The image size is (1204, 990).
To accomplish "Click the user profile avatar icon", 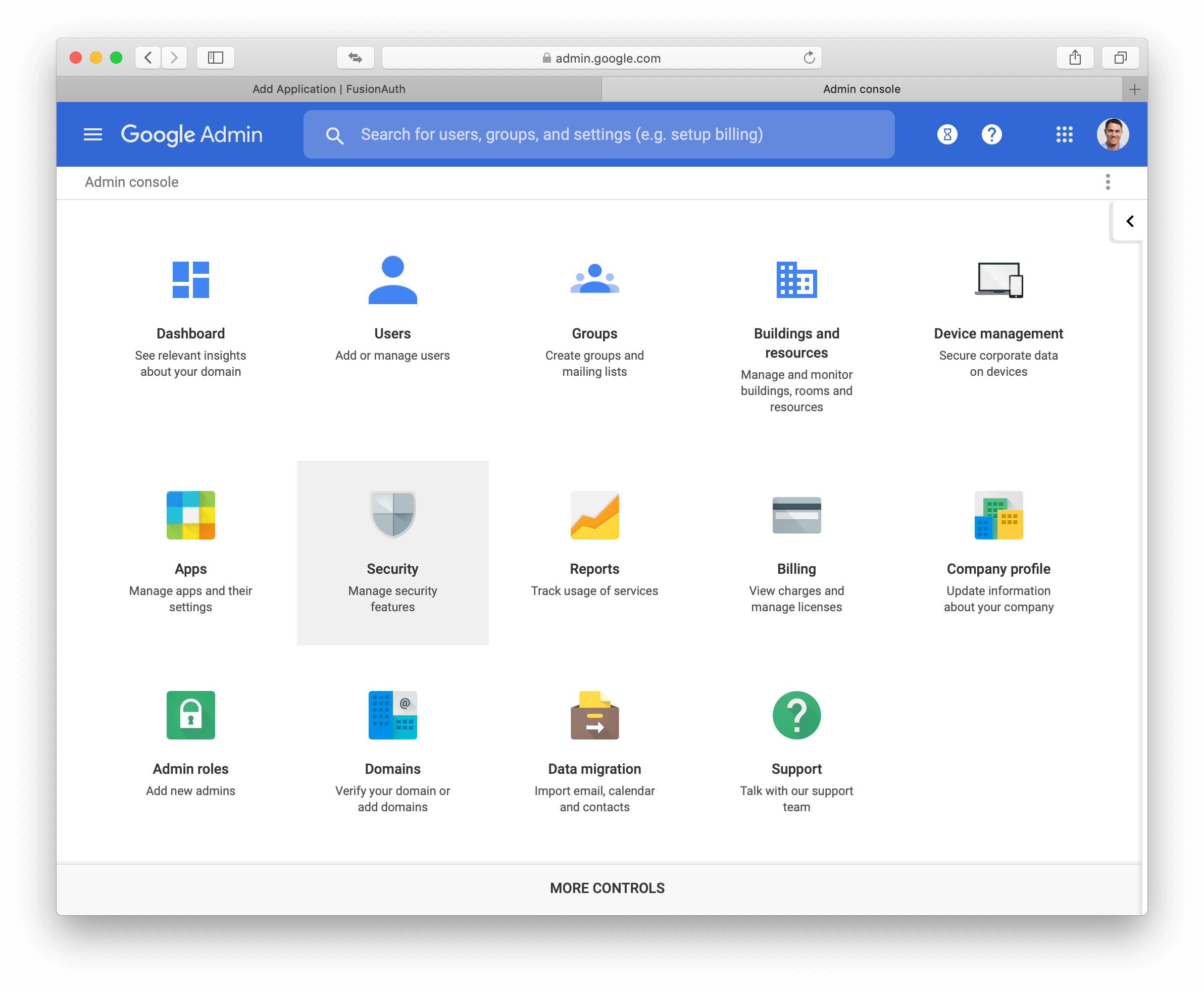I will 1113,135.
